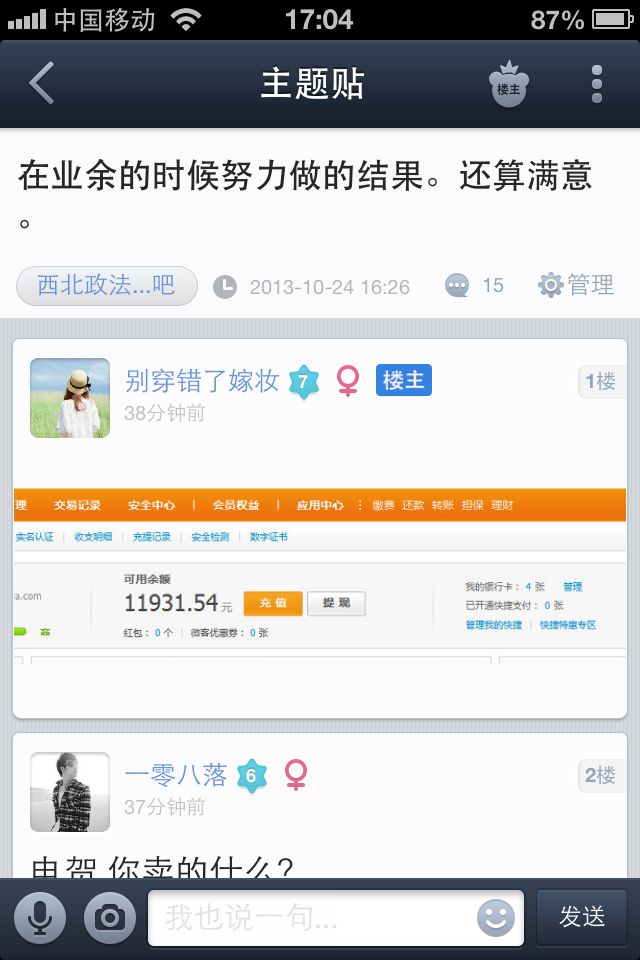Tap the comment bubble reply count icon
Viewport: 640px width, 960px height.
pos(457,285)
